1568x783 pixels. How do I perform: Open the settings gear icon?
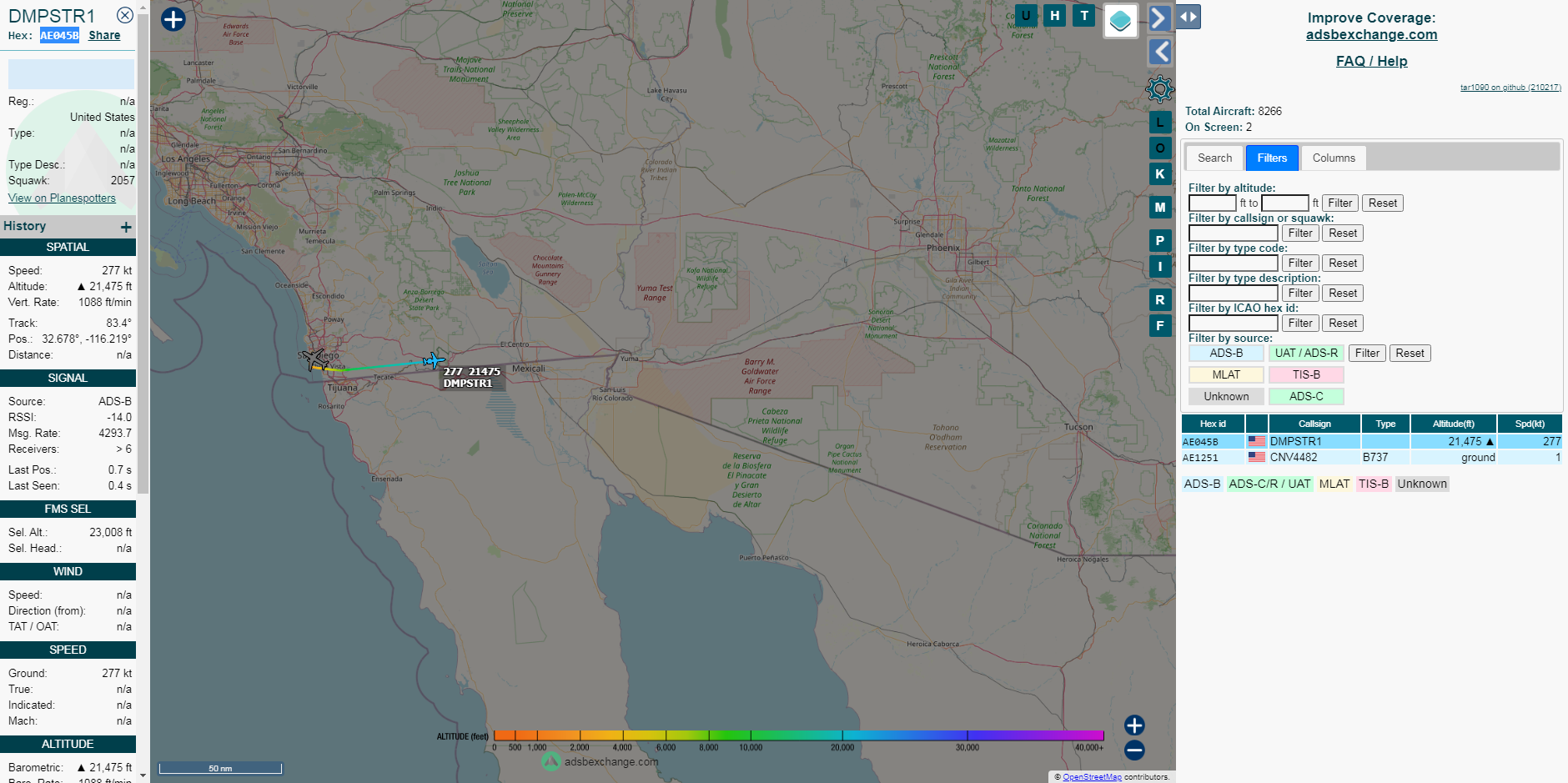click(1159, 89)
